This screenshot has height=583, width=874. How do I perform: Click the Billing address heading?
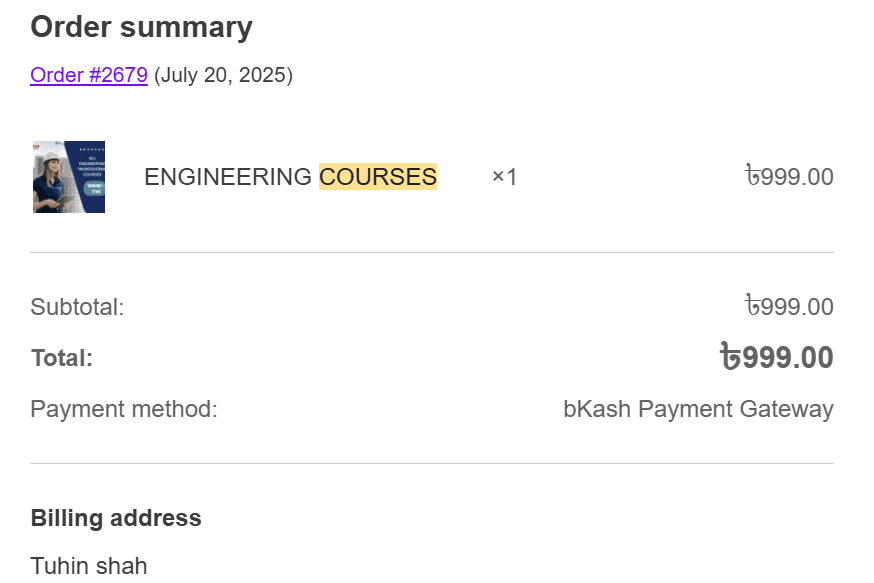click(116, 518)
